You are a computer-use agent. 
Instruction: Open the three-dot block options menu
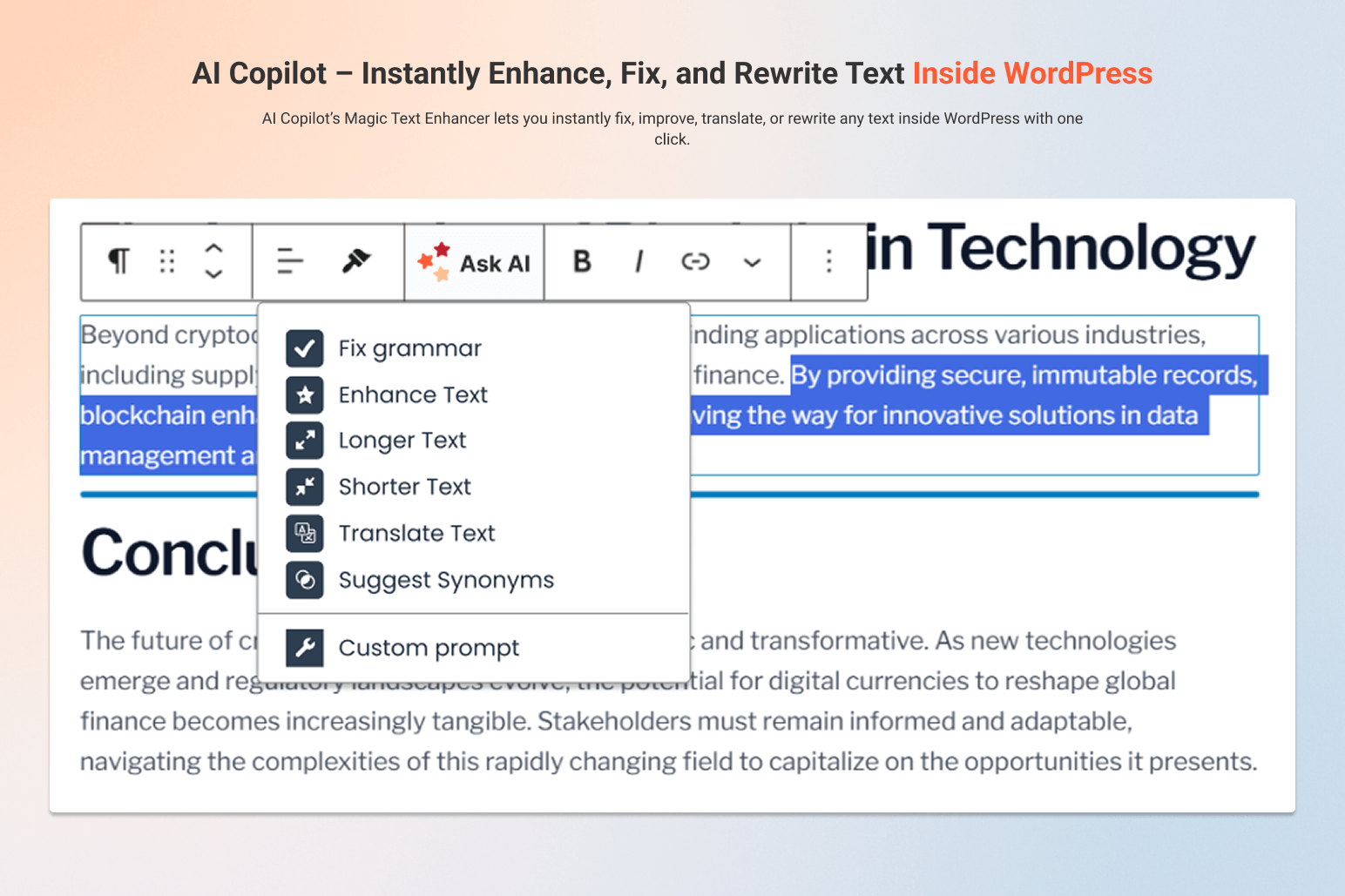(x=828, y=261)
